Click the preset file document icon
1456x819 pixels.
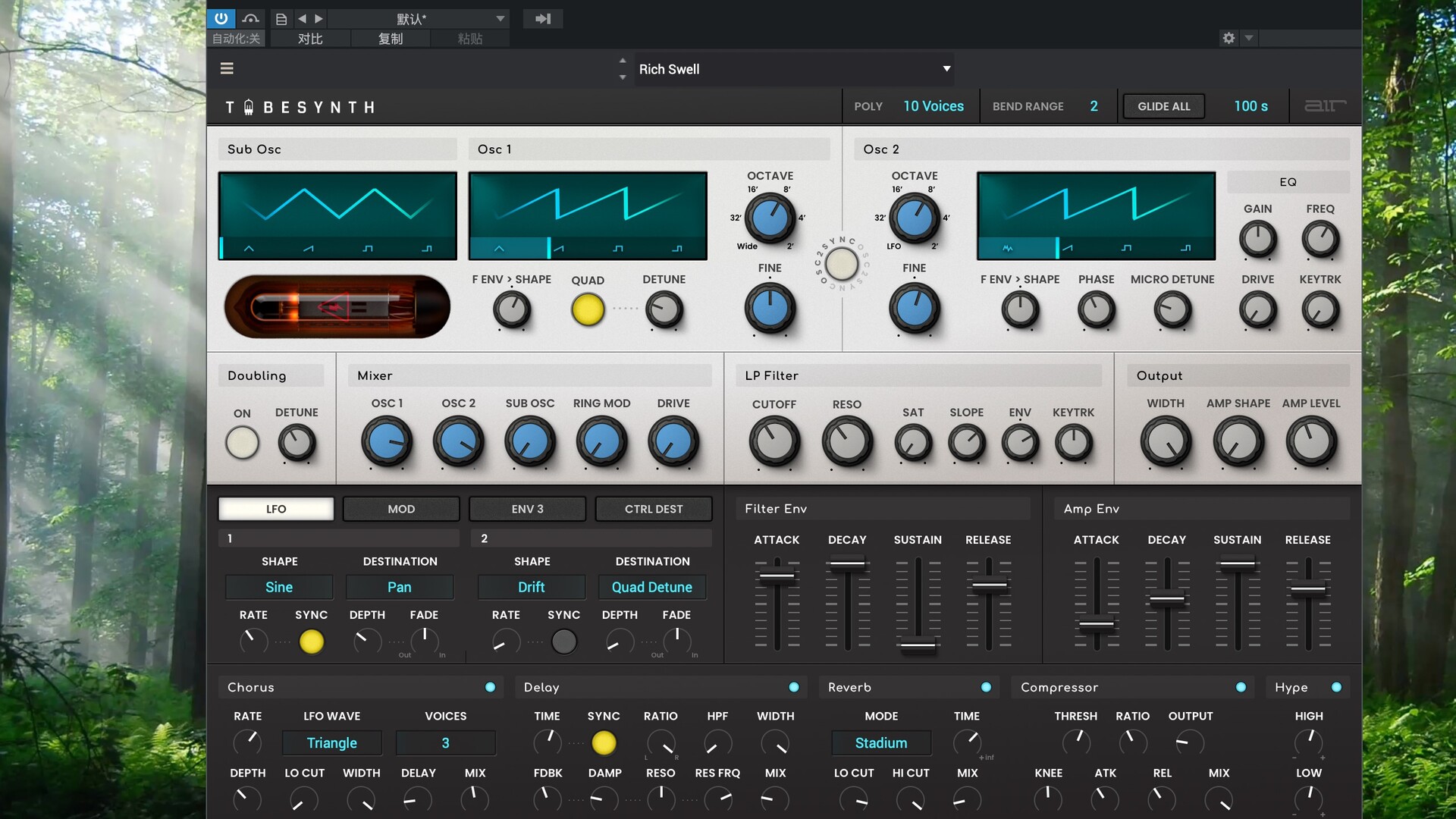click(x=281, y=19)
